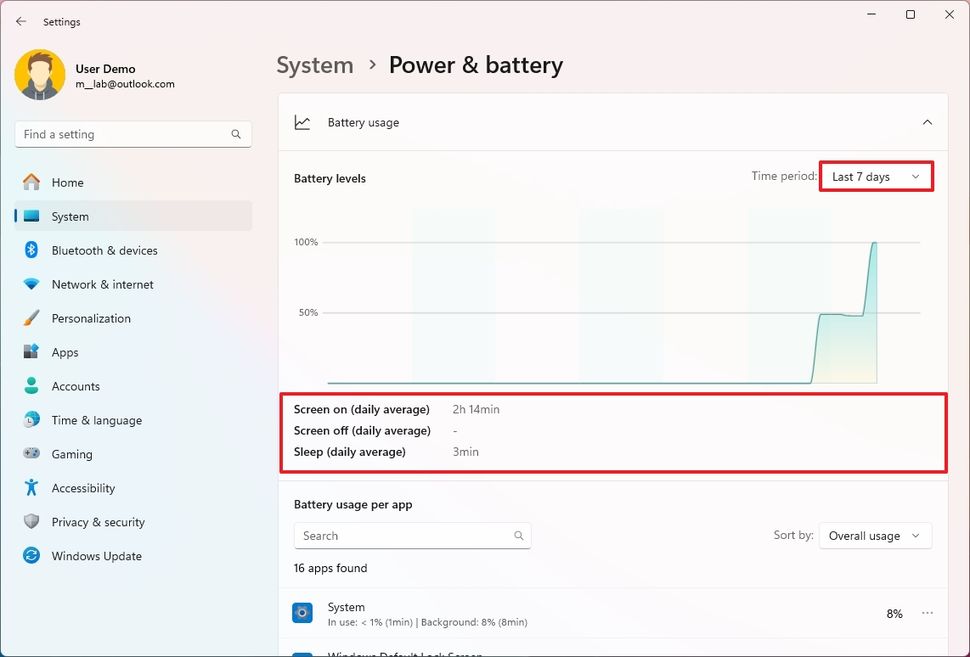Open Accessibility via its sidebar icon

click(x=30, y=488)
